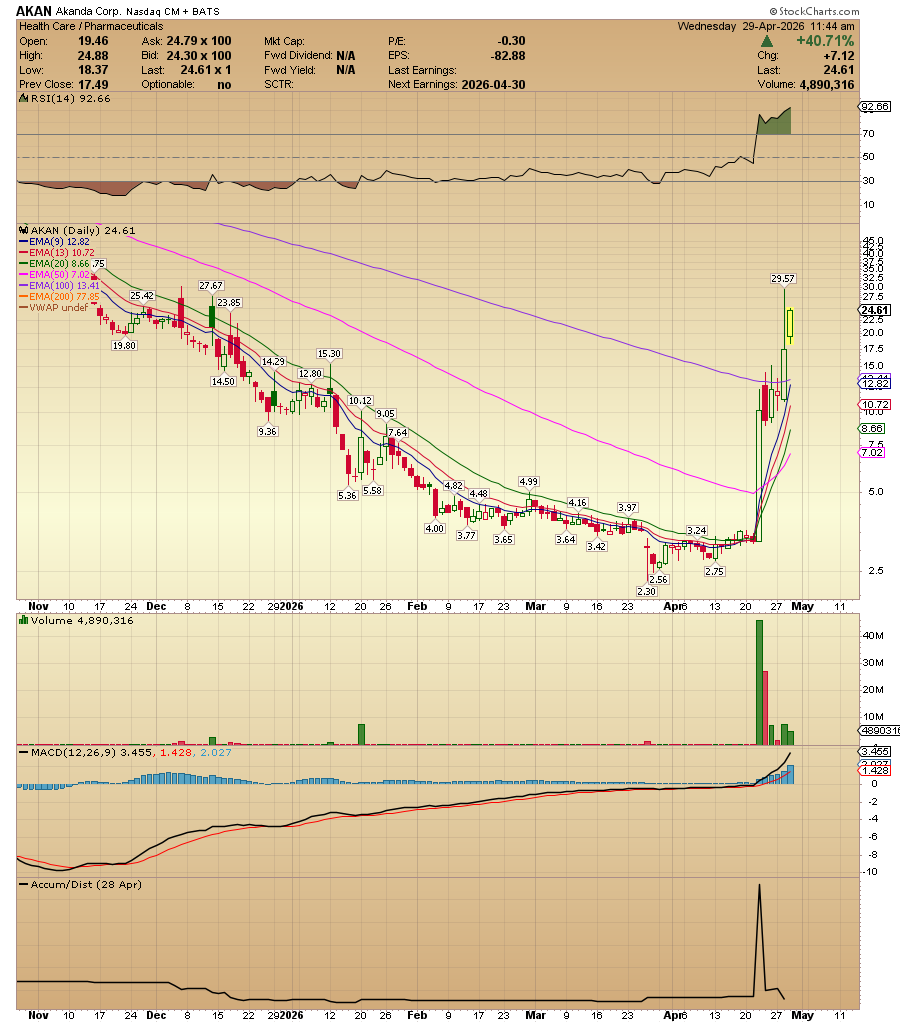The image size is (900, 1023).
Task: Click the Health Care / Pharmaceuticals sector label
Action: [x=91, y=26]
